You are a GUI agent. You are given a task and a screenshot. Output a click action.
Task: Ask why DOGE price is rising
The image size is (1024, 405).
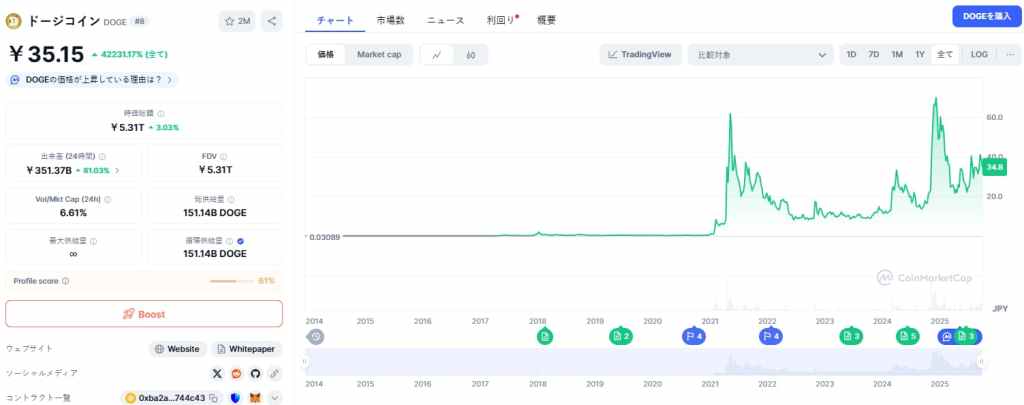pos(92,80)
